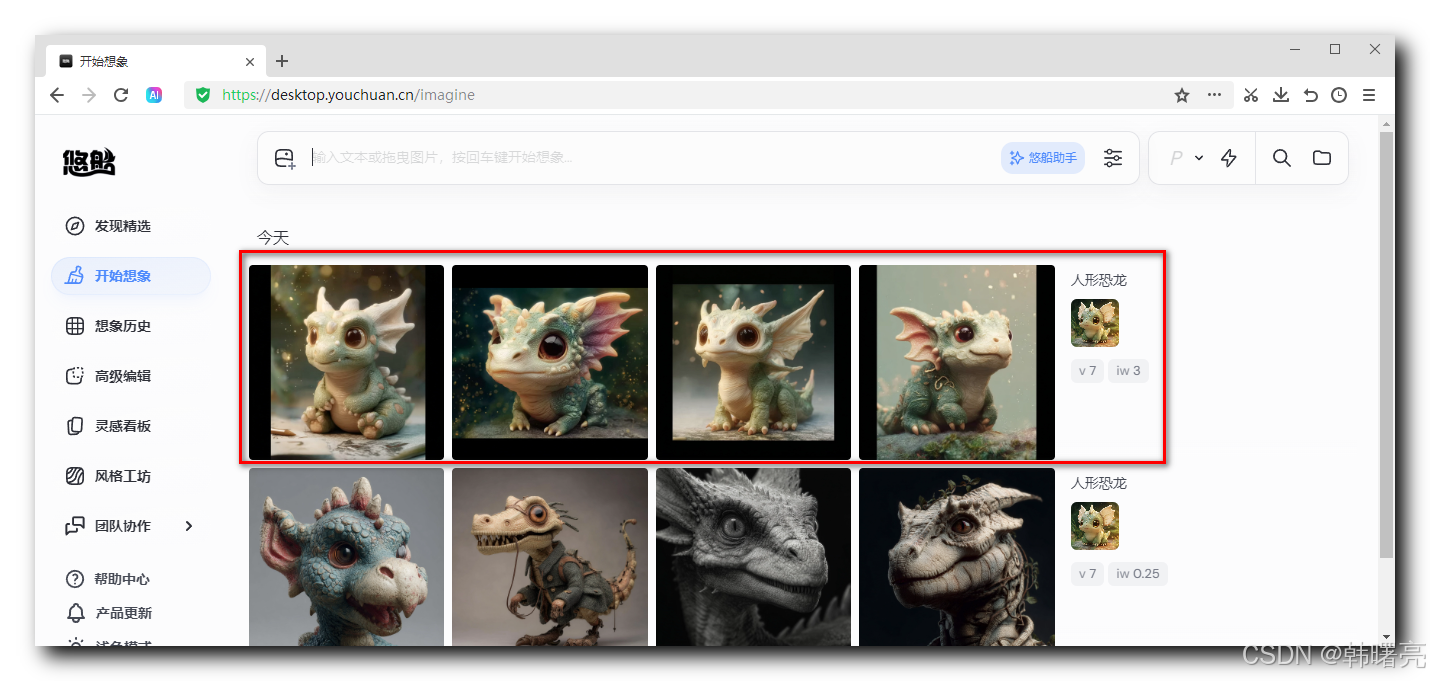This screenshot has height=681, width=1430.
Task: Click the browser back arrow
Action: 57,95
